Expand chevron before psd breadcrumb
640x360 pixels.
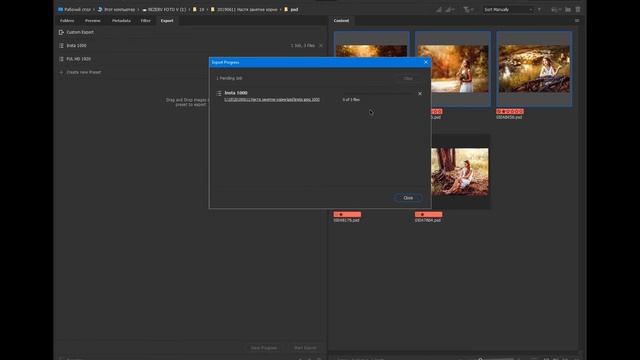(x=281, y=9)
